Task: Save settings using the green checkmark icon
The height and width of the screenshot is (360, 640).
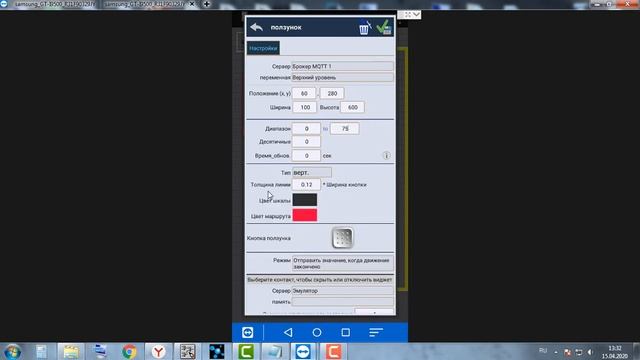Action: 384,28
